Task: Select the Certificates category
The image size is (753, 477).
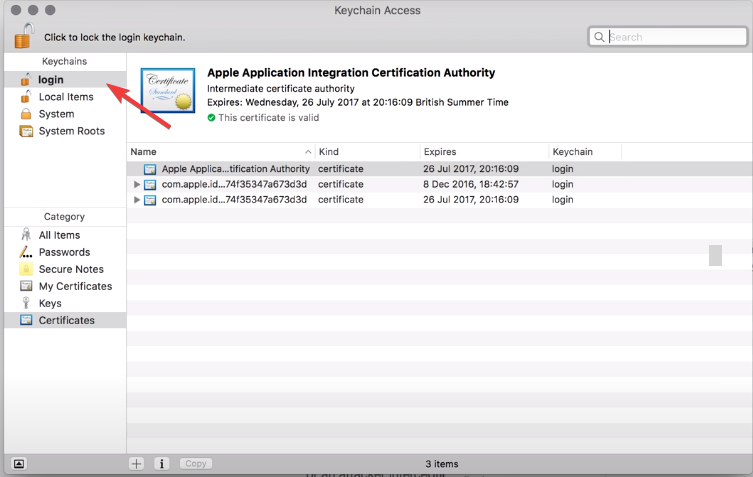Action: coord(66,320)
